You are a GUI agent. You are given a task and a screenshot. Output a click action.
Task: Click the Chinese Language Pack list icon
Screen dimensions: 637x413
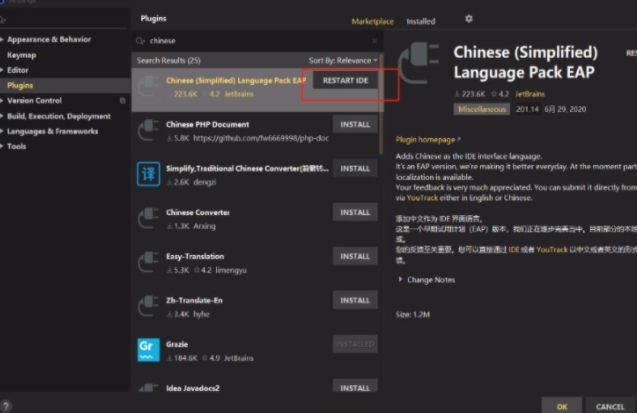pyautogui.click(x=148, y=86)
